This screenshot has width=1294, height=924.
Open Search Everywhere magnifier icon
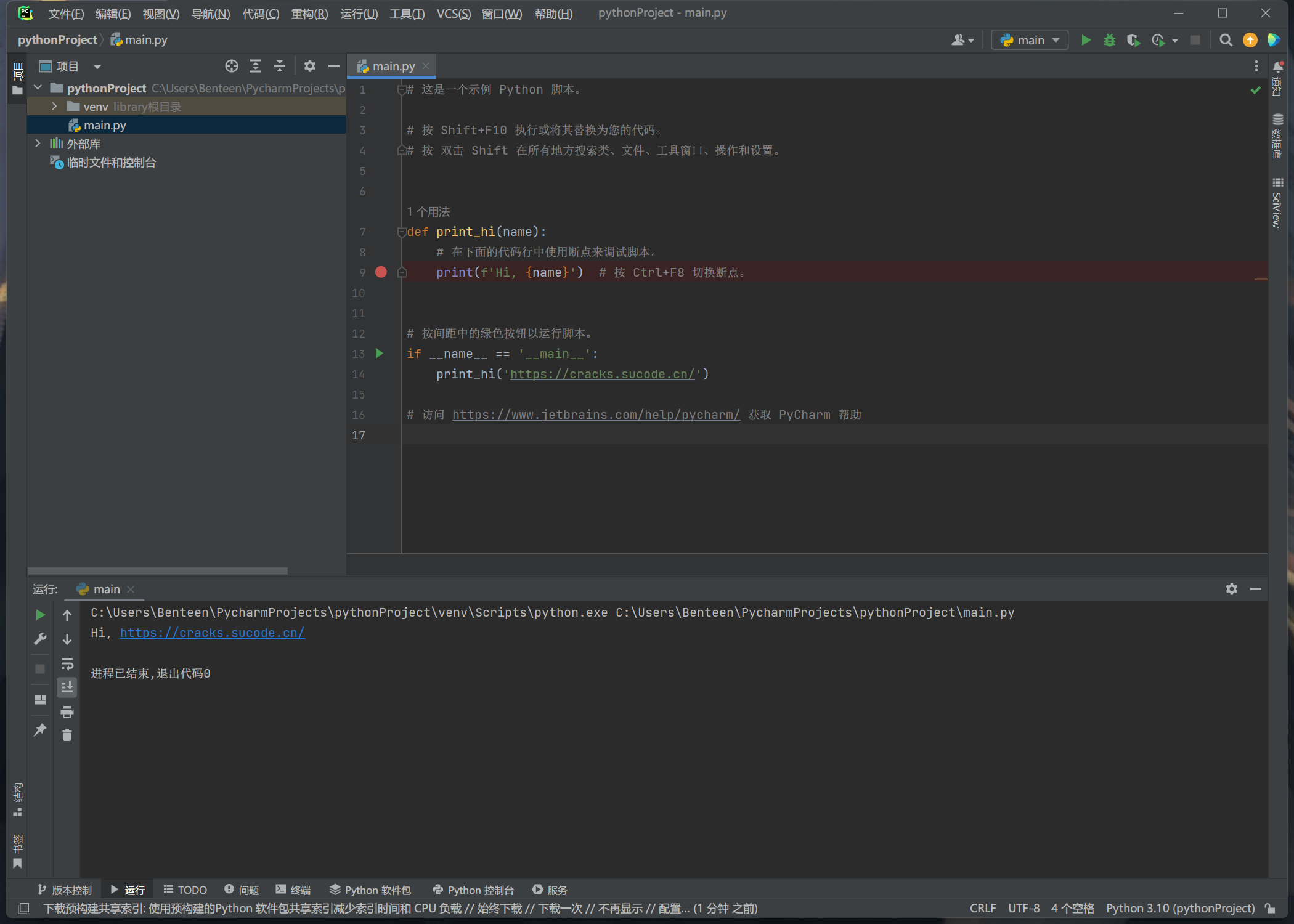(x=1226, y=40)
